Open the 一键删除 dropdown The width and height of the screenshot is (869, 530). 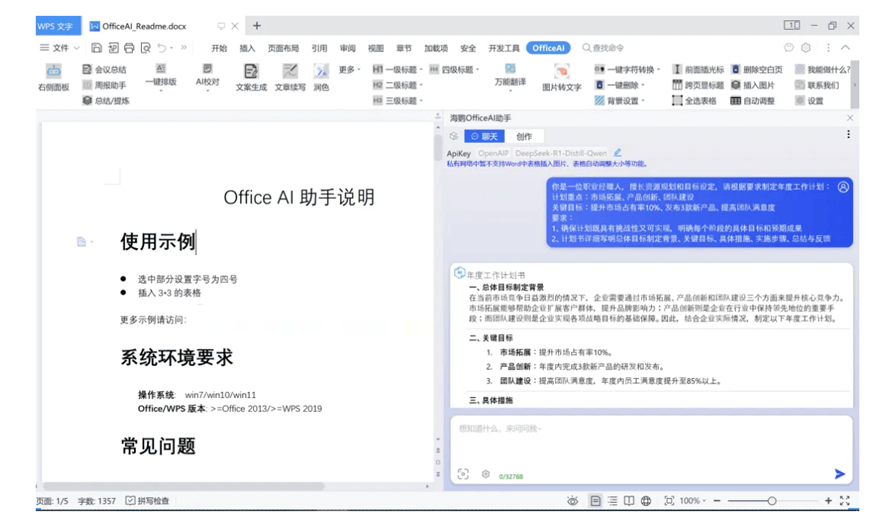[x=642, y=85]
